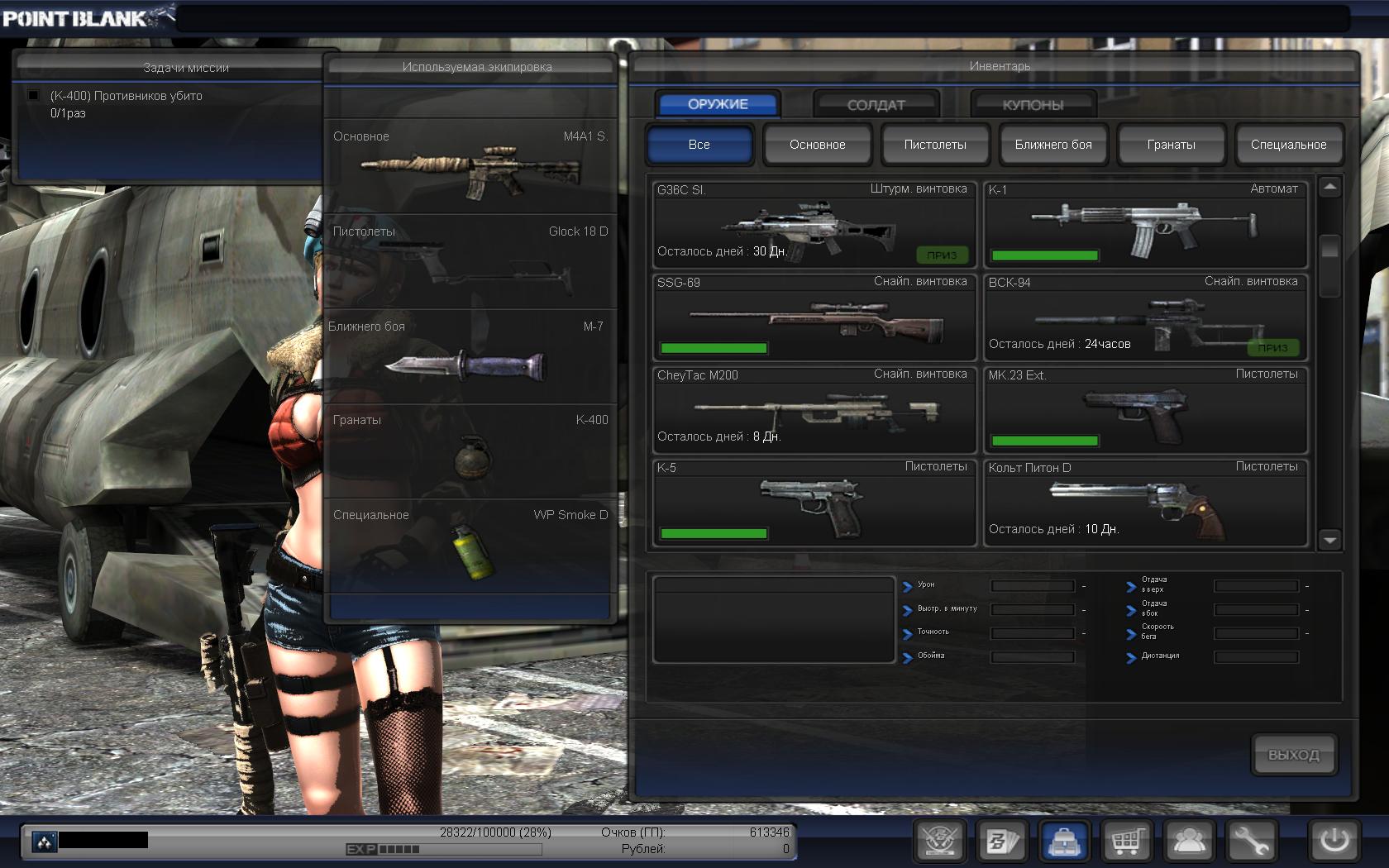The width and height of the screenshot is (1389, 868).
Task: Select the Кольт Питон D revolver card
Action: click(x=1145, y=503)
